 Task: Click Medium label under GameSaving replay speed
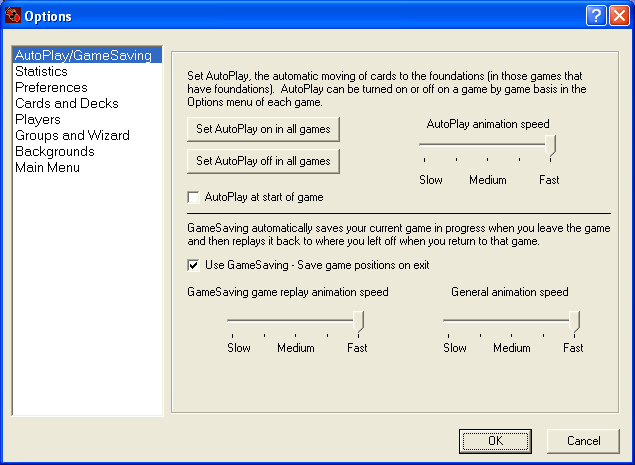click(x=296, y=348)
